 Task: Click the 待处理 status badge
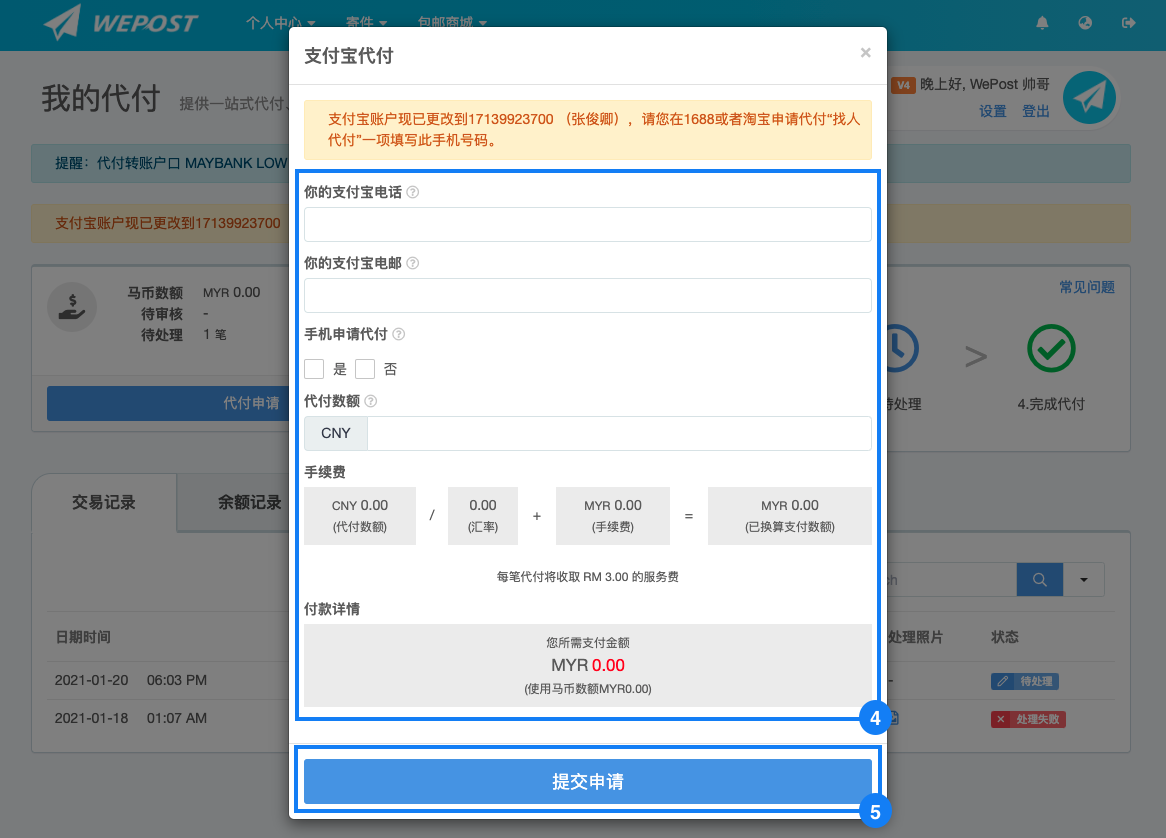(1025, 681)
